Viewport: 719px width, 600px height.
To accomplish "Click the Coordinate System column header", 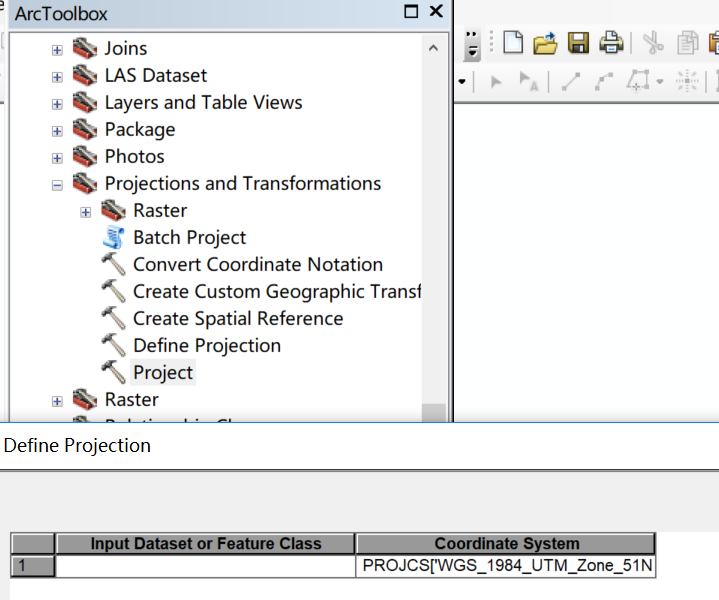I will click(506, 544).
